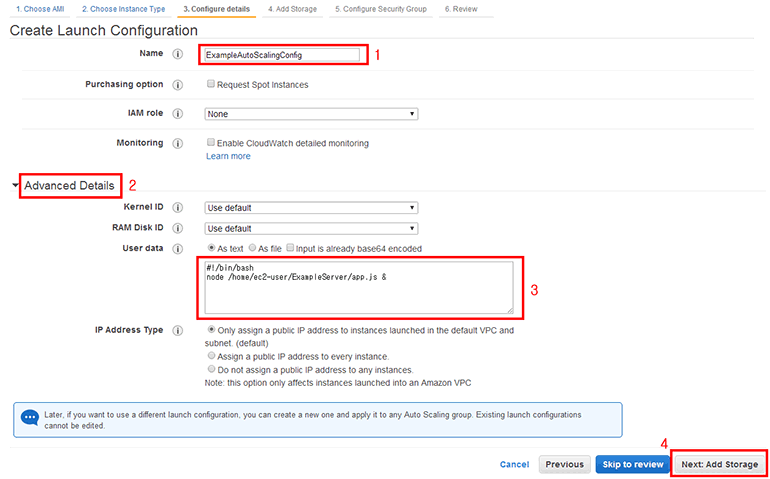
Task: Click the IP Address Type info icon
Action: click(177, 329)
